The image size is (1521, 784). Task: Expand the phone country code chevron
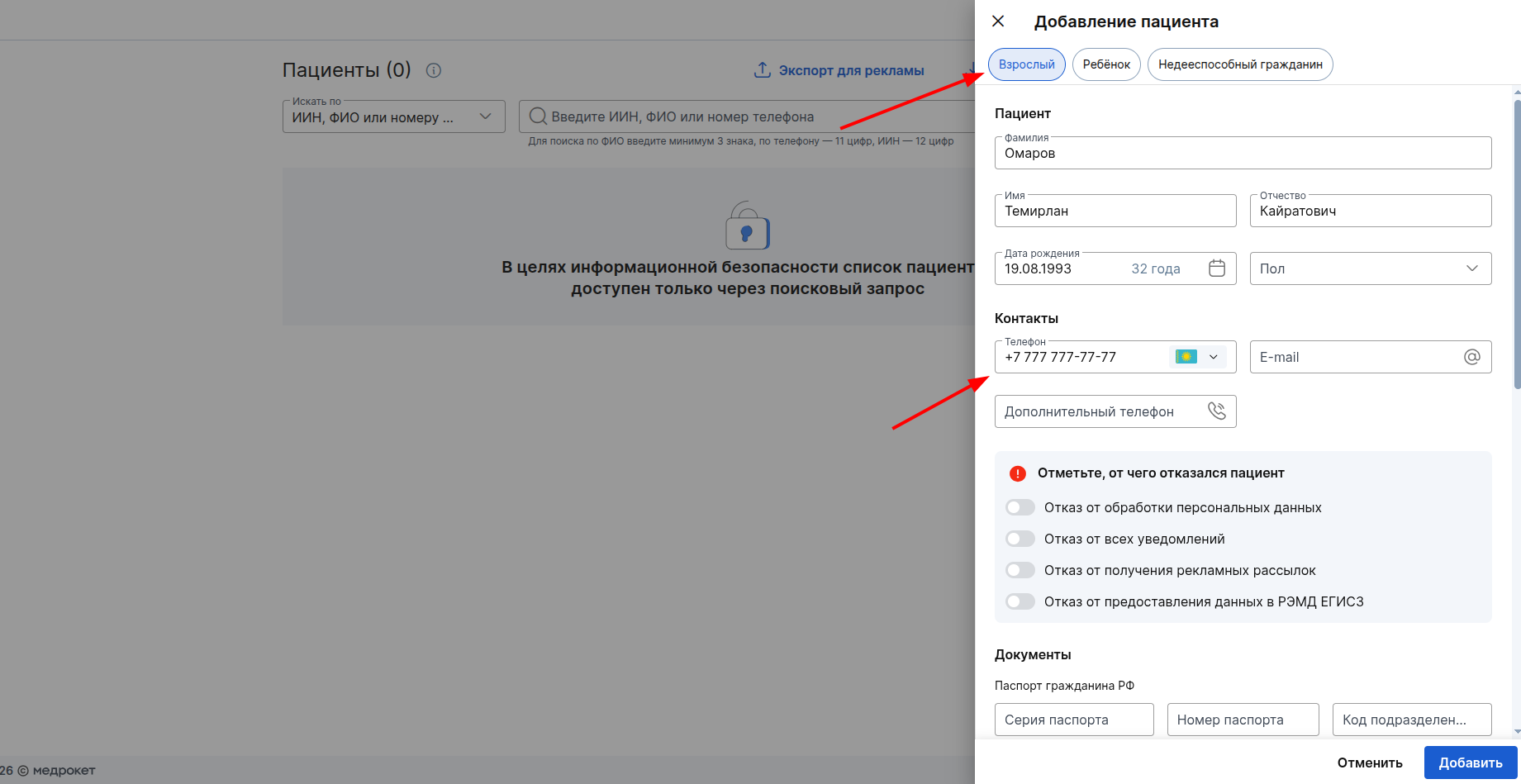tap(1214, 357)
